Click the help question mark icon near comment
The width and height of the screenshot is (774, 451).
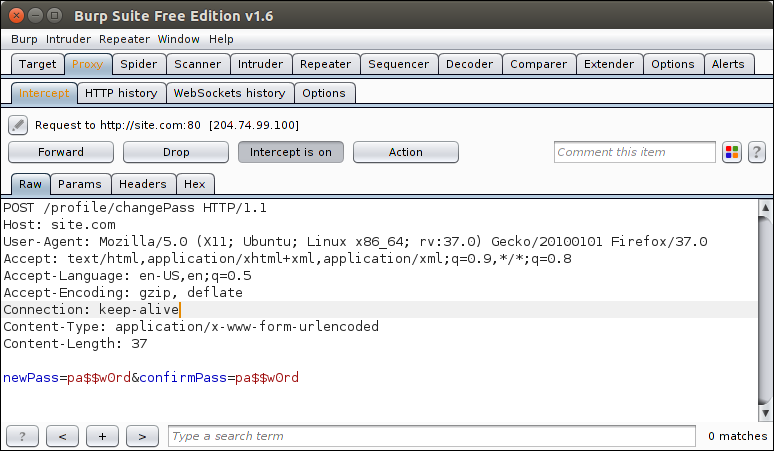tap(757, 152)
